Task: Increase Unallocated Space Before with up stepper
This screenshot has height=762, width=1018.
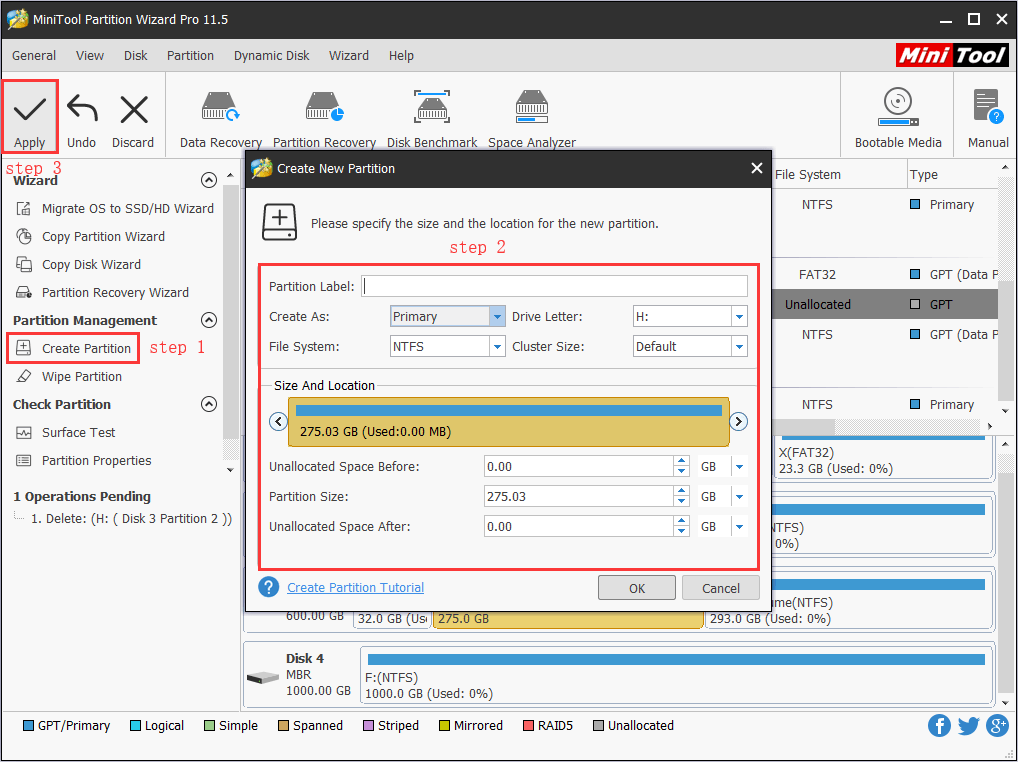Action: [681, 461]
